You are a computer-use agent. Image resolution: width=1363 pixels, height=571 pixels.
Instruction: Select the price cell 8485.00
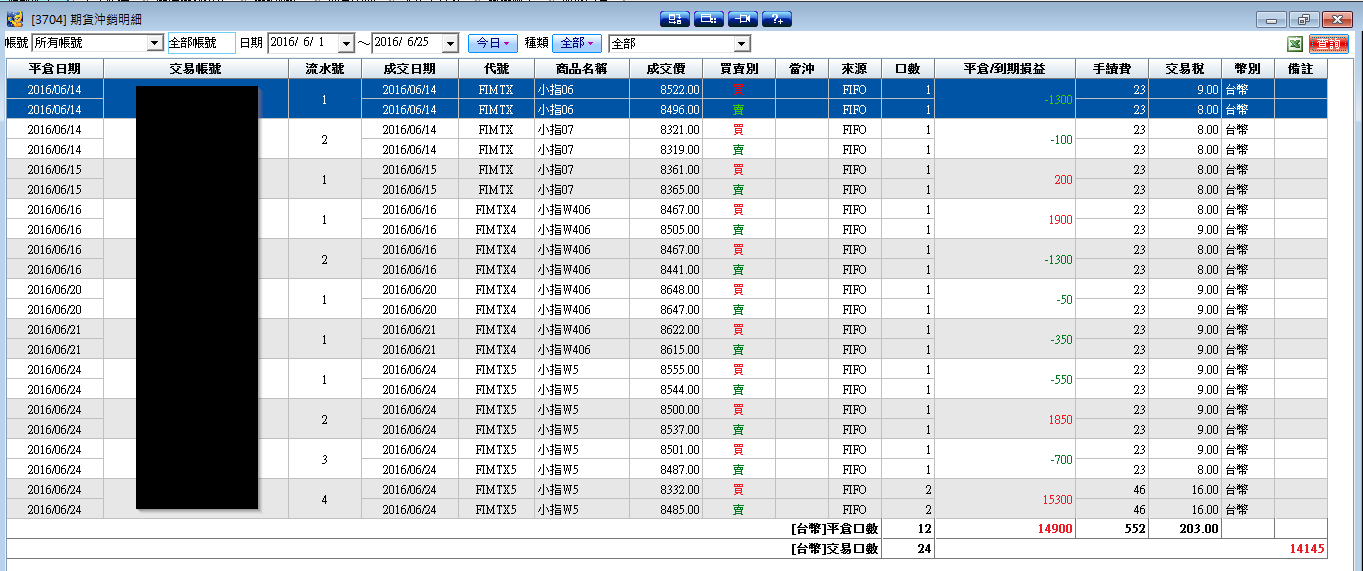click(x=667, y=509)
